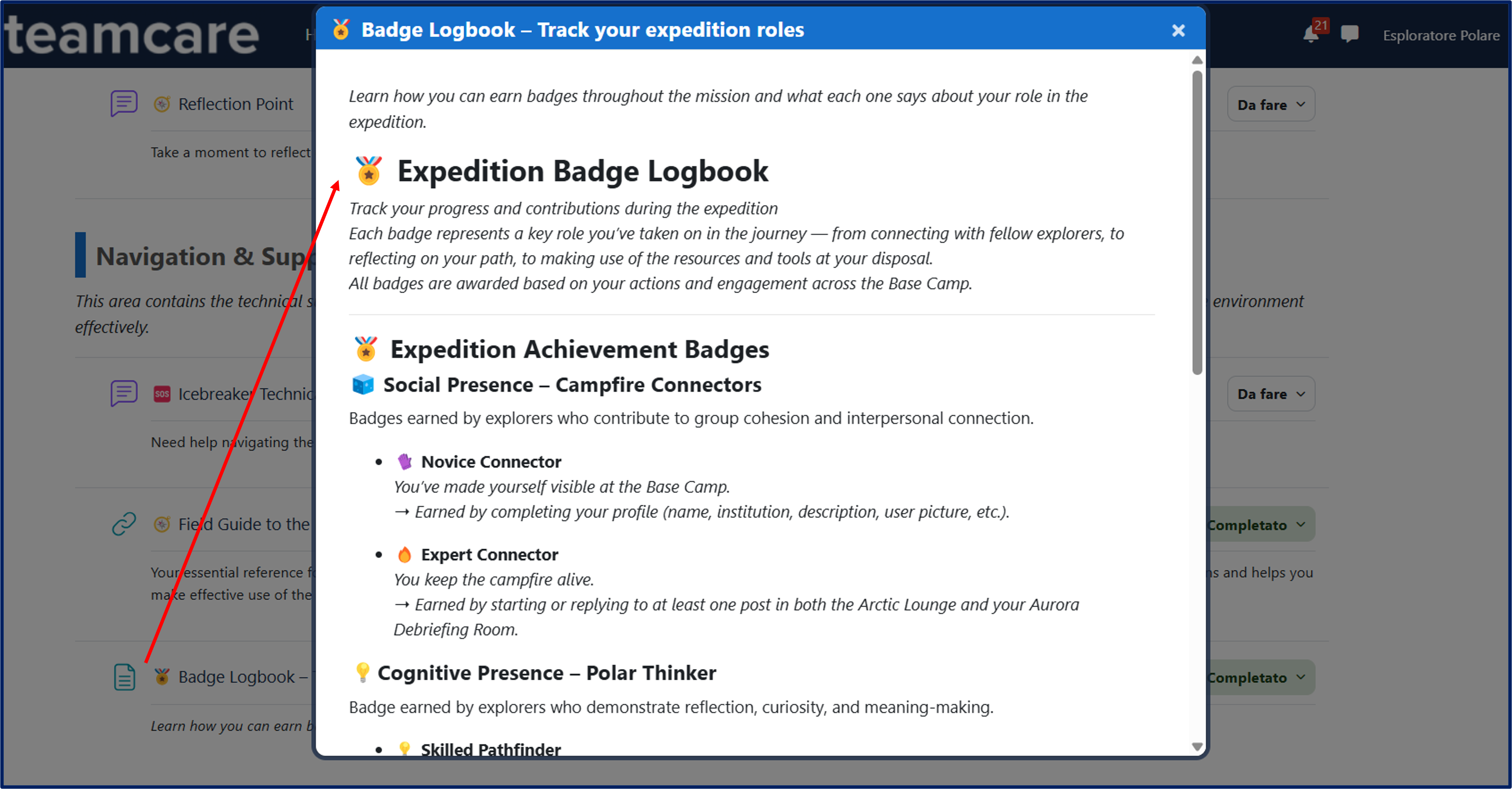Screen dimensions: 1512x789
Task: Open the Esploratore Polare user menu
Action: click(1441, 35)
